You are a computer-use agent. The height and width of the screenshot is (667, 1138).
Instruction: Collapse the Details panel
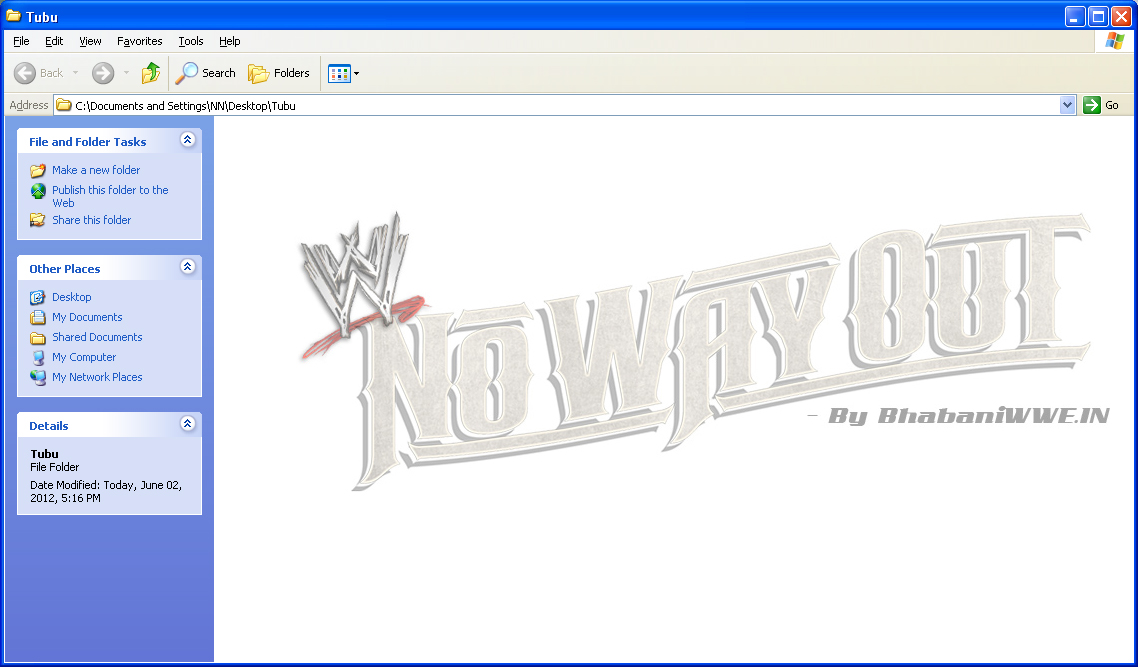click(187, 423)
